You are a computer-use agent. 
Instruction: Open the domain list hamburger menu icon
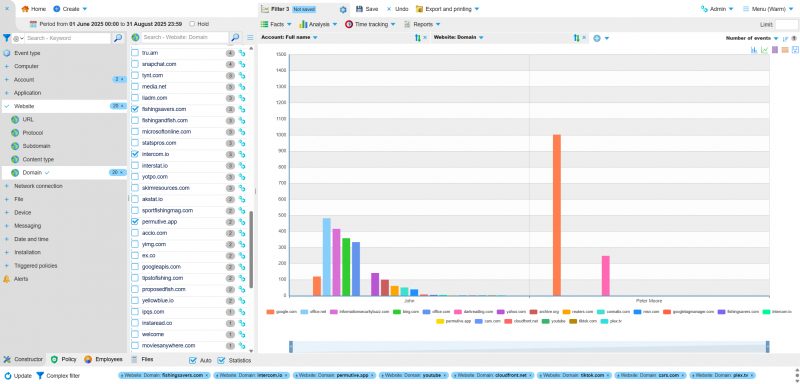pyautogui.click(x=250, y=38)
